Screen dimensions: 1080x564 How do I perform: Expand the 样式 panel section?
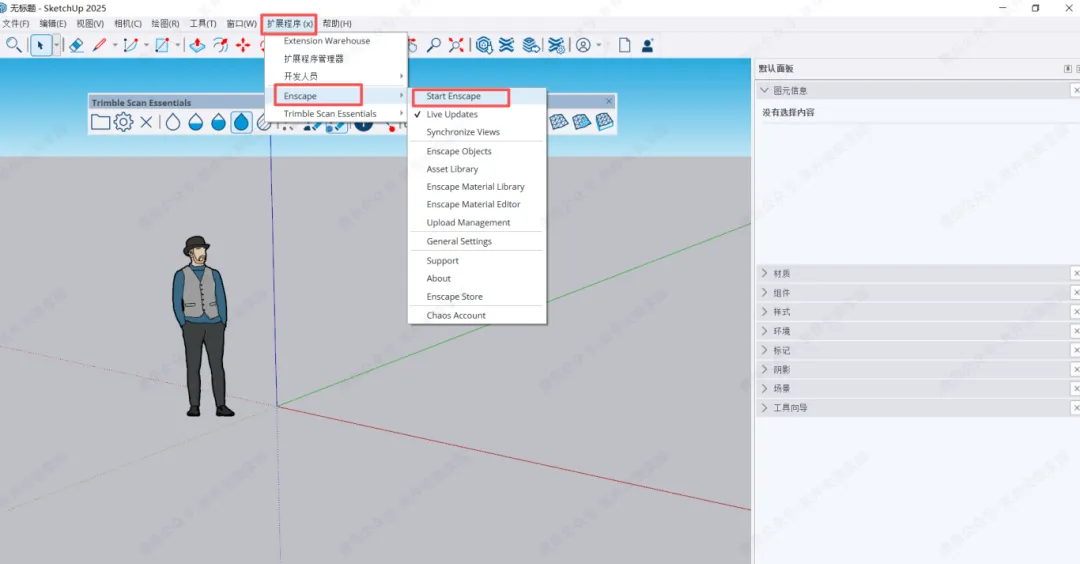coord(764,312)
